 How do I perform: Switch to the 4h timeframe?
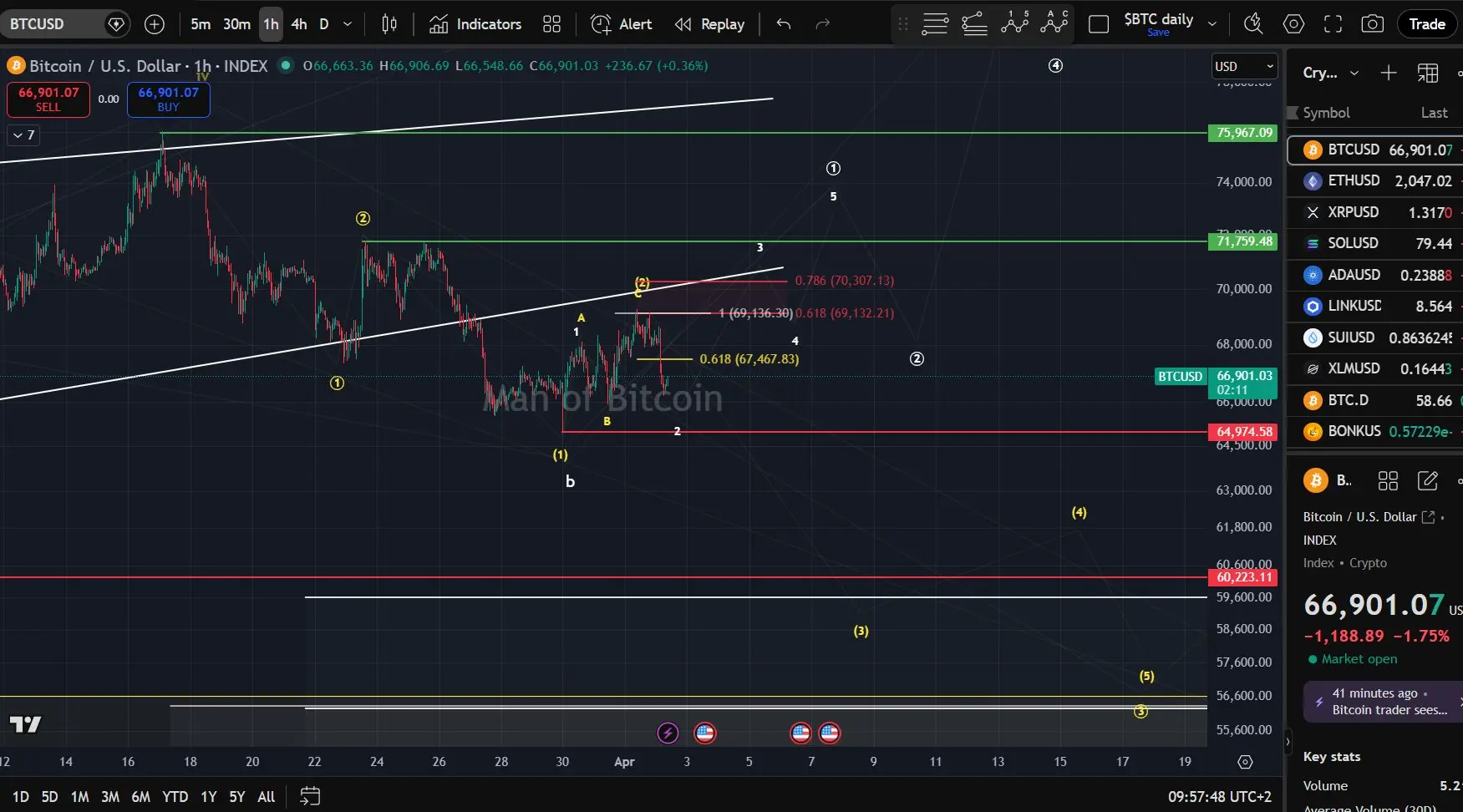pos(299,24)
